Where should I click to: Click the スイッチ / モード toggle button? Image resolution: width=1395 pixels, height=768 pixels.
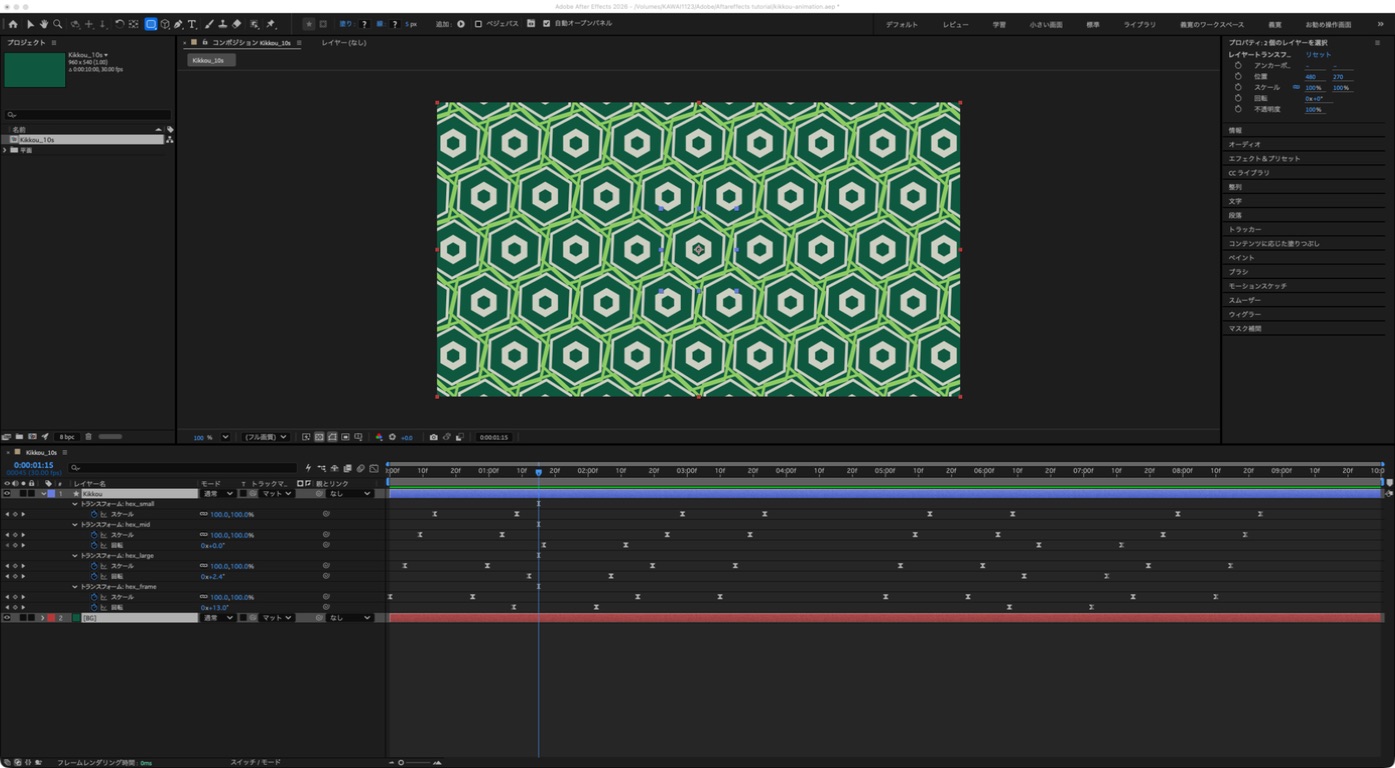pyautogui.click(x=255, y=762)
